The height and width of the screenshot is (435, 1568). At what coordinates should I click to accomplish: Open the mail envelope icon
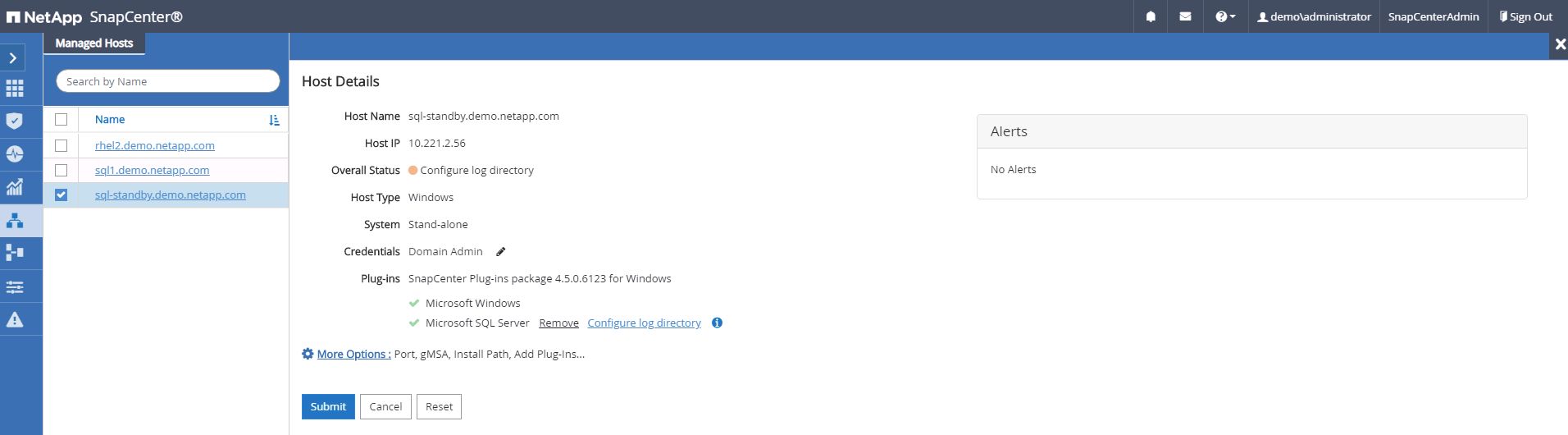(x=1185, y=16)
